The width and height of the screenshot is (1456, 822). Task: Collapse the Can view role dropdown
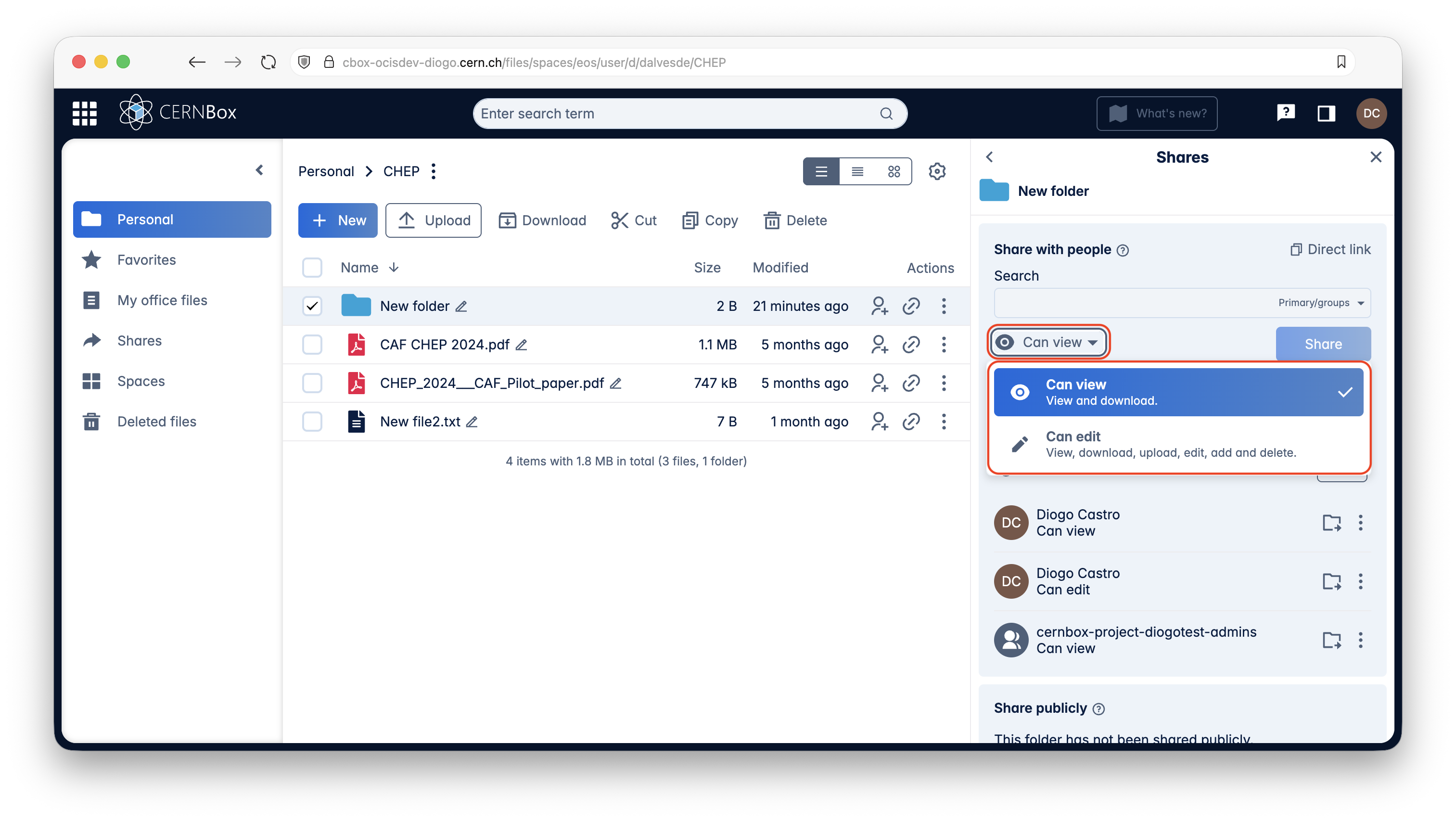[x=1049, y=342]
